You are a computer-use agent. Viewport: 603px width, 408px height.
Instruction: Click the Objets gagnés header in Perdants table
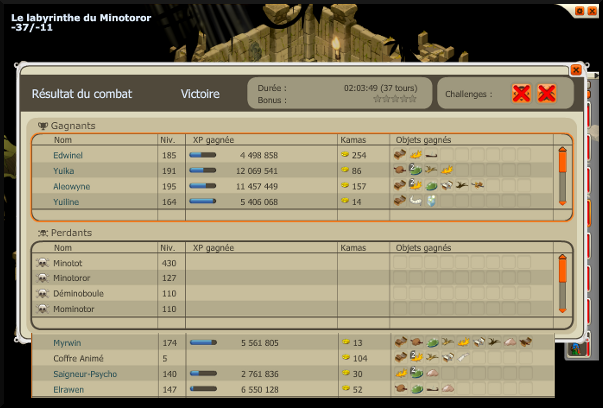[423, 248]
